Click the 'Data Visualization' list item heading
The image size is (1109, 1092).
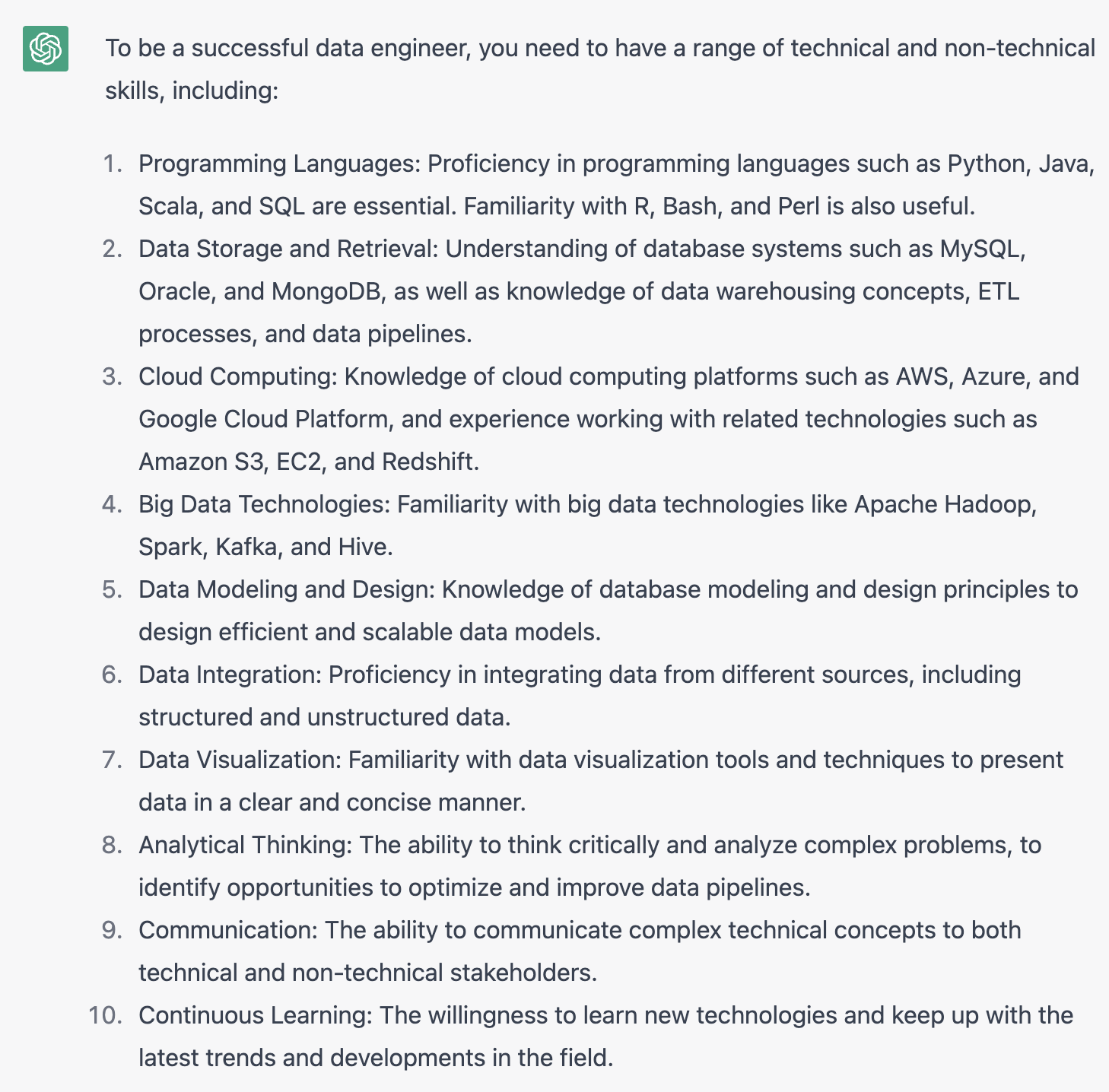240,760
